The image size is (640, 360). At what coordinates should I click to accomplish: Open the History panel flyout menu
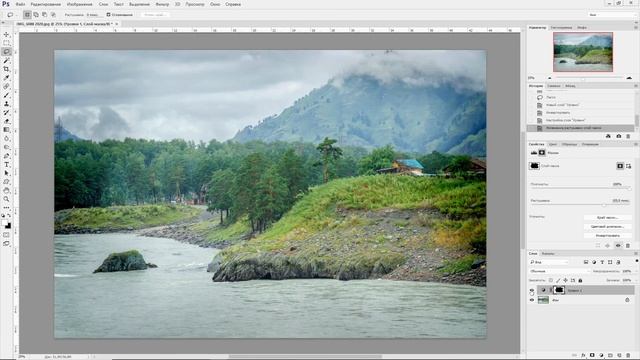coord(636,86)
